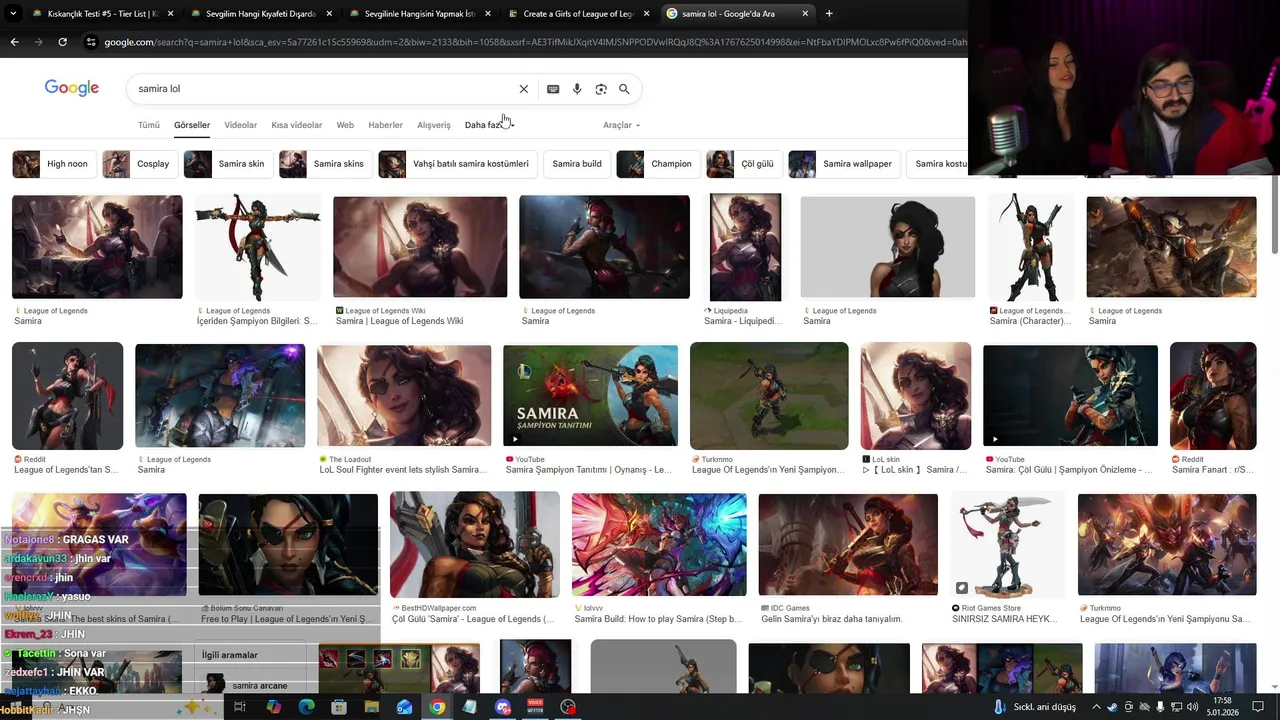Select the Tümü search filter
Image resolution: width=1280 pixels, height=720 pixels.
(x=149, y=125)
